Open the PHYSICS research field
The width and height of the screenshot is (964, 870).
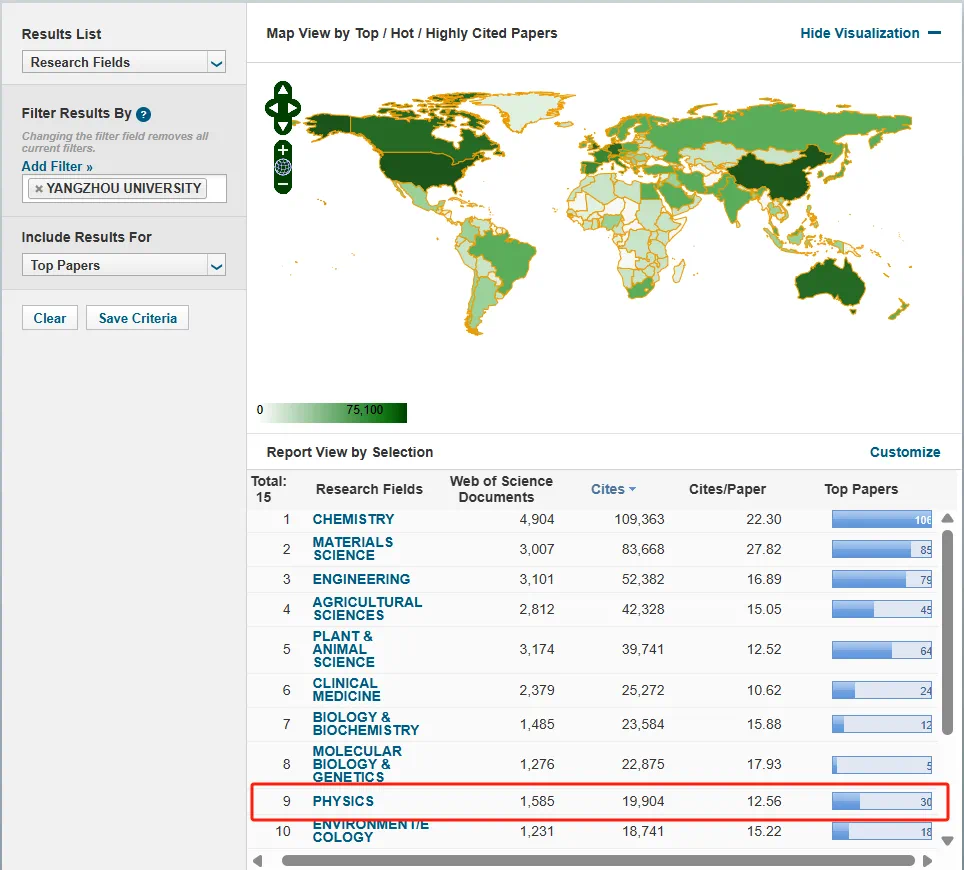click(343, 801)
